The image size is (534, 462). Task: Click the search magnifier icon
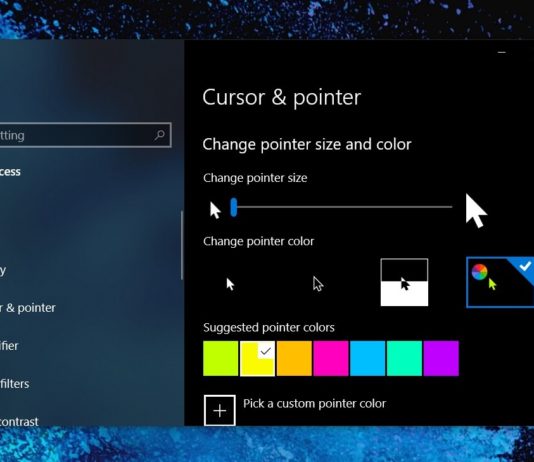coord(159,135)
